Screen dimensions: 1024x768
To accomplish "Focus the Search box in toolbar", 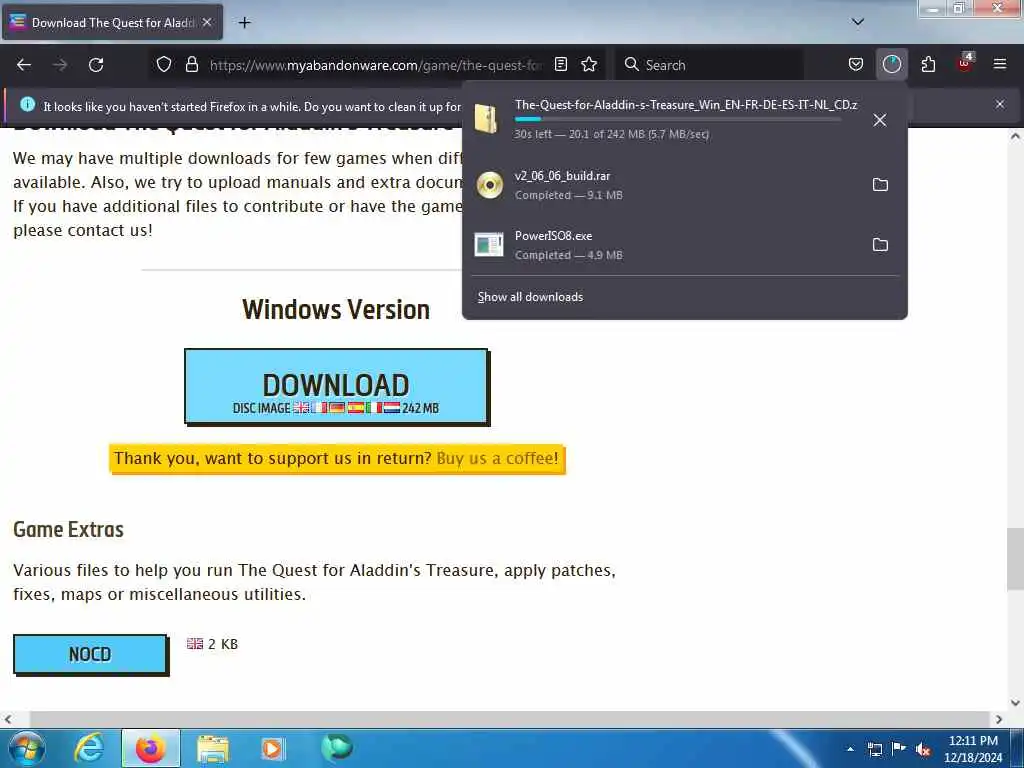I will click(709, 65).
